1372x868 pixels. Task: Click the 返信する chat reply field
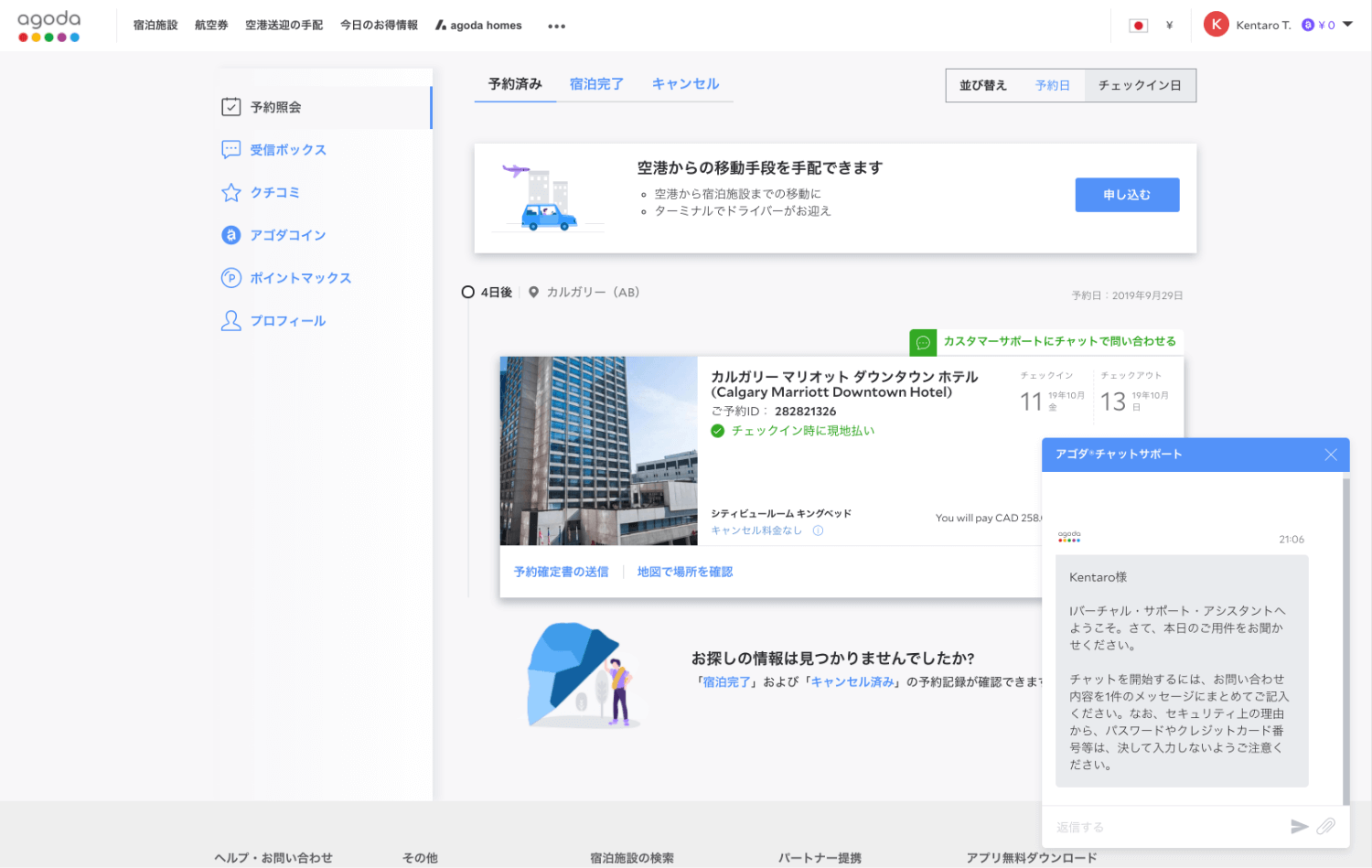point(1168,827)
